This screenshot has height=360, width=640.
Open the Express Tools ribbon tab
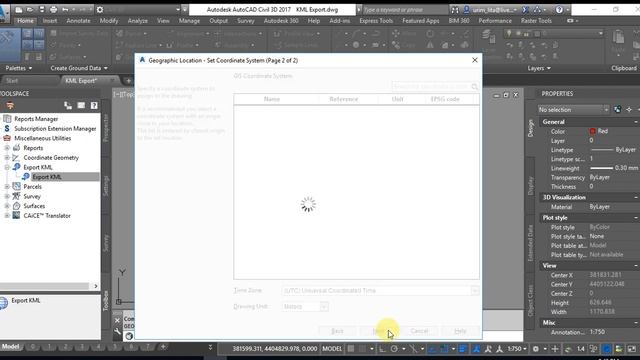pyautogui.click(x=376, y=20)
